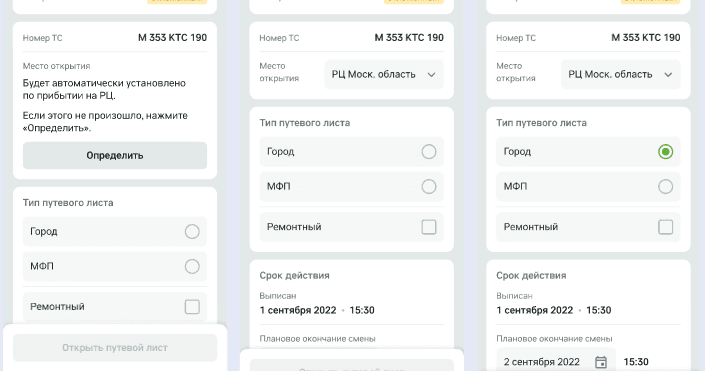Screen dimensions: 705x371
Task: Click 1 сентября 2022 in the right screen
Action: pos(535,310)
